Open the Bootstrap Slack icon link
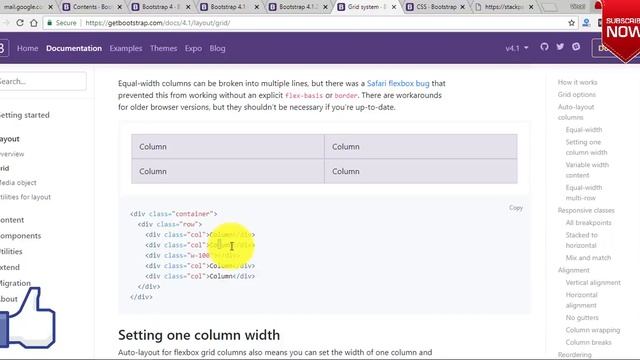The image size is (640, 360). [576, 47]
